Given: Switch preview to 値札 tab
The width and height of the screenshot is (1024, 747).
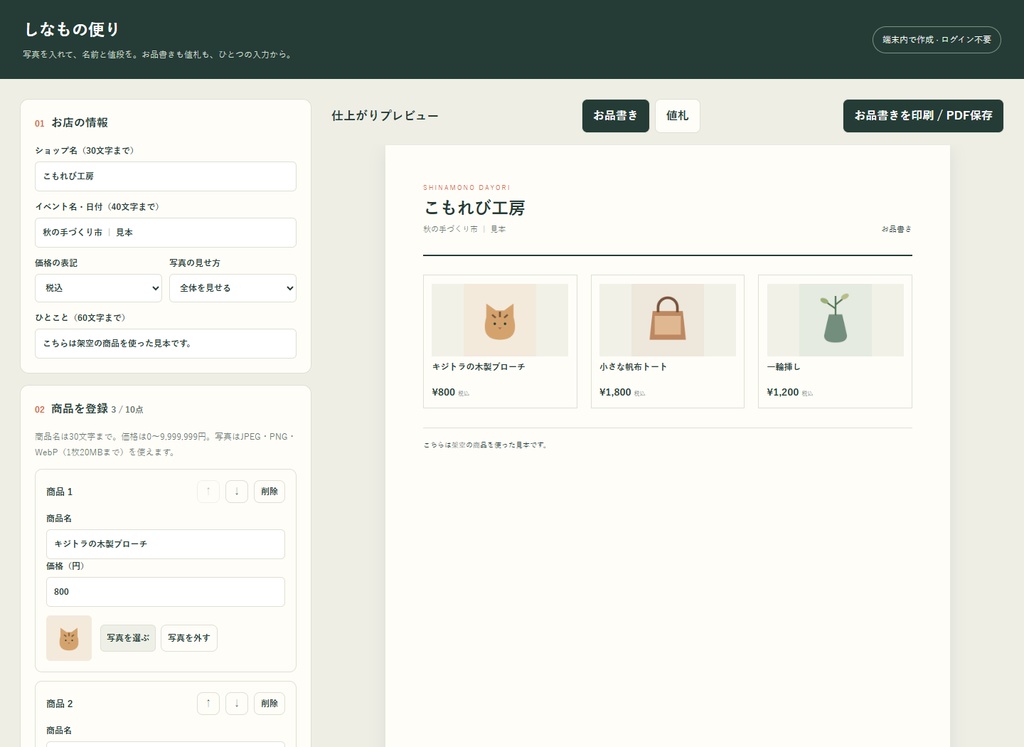Looking at the screenshot, I should click(x=677, y=116).
